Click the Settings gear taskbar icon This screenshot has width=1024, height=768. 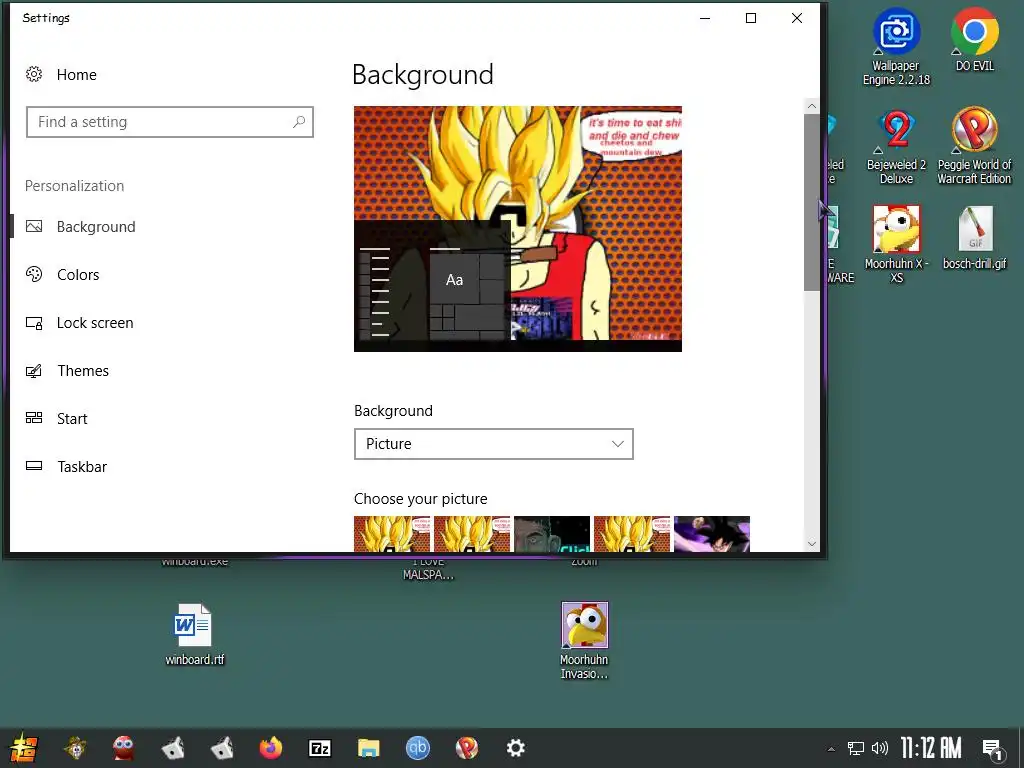click(515, 748)
